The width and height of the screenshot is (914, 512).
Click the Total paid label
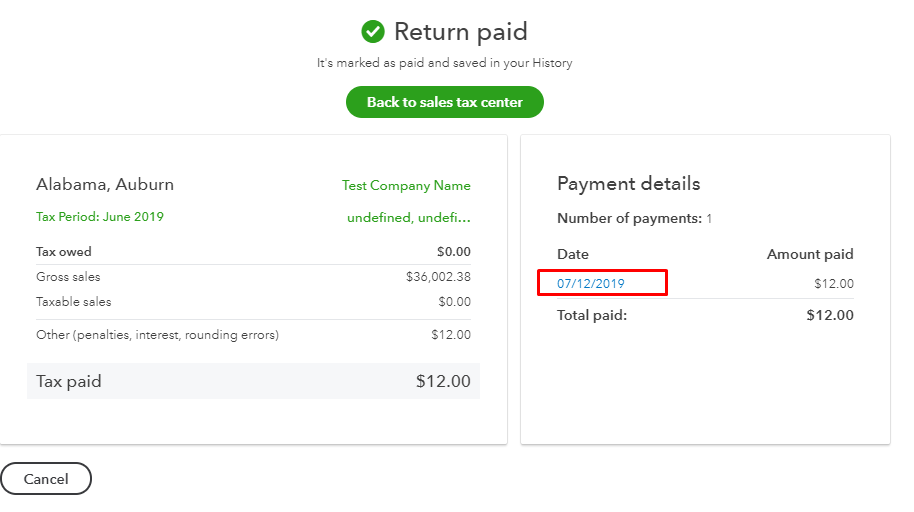coord(592,315)
